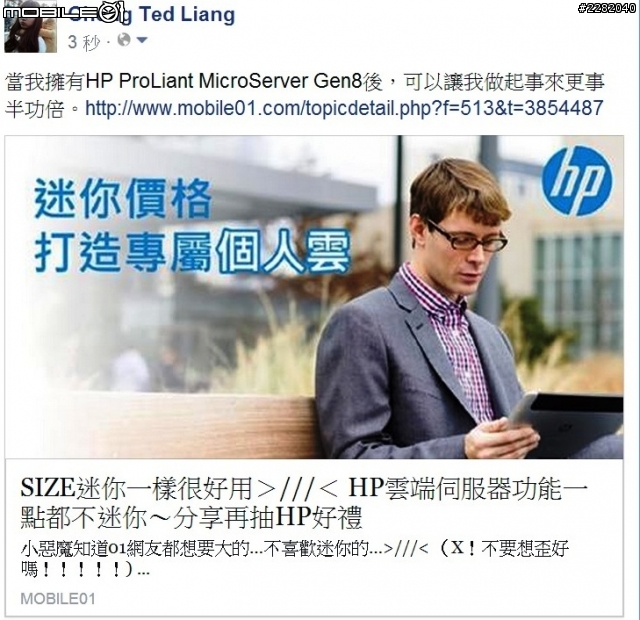Open Ted Liang's profile name link

(151, 14)
